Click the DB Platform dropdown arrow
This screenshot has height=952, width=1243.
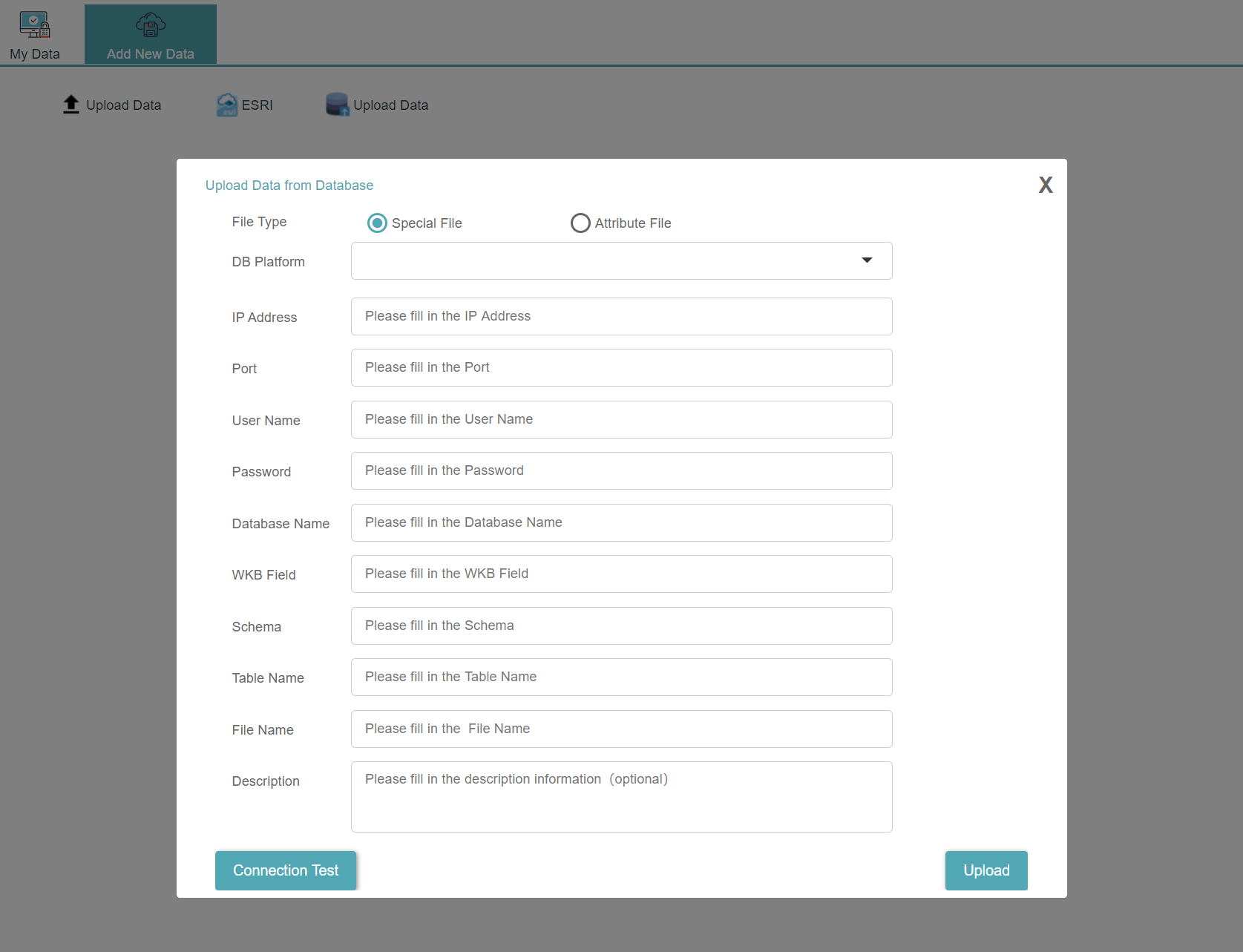[x=866, y=260]
